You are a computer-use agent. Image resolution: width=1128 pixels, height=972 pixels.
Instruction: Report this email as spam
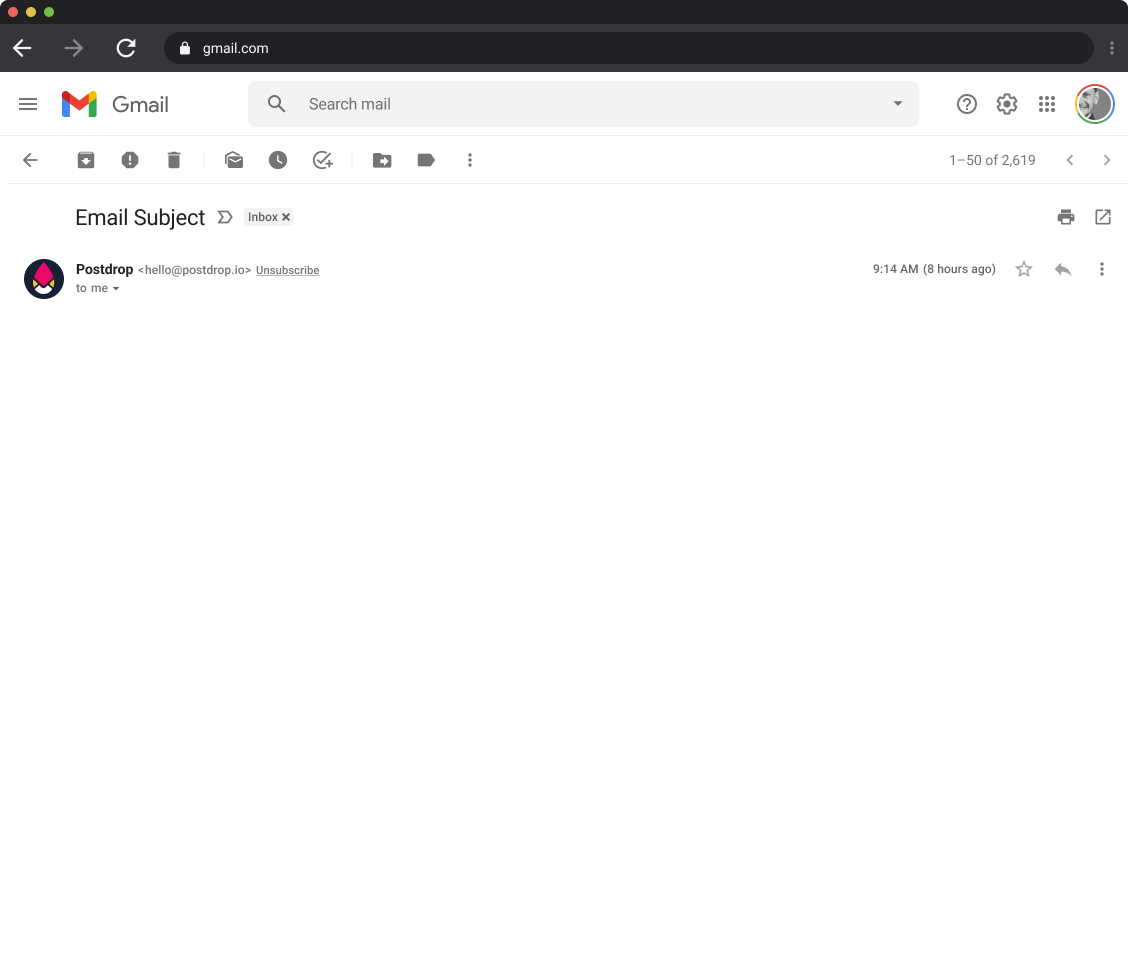pos(129,160)
